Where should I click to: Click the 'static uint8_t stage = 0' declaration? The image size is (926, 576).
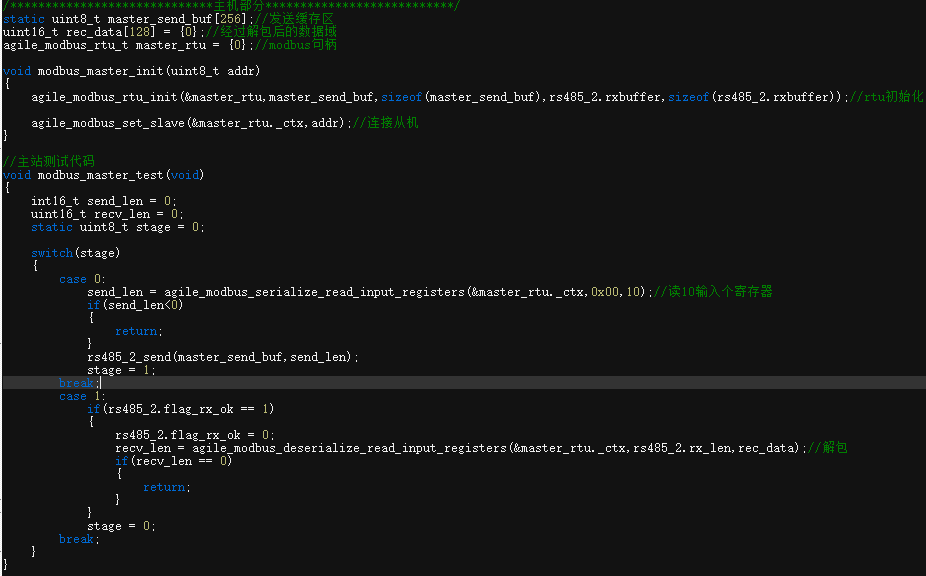point(118,227)
